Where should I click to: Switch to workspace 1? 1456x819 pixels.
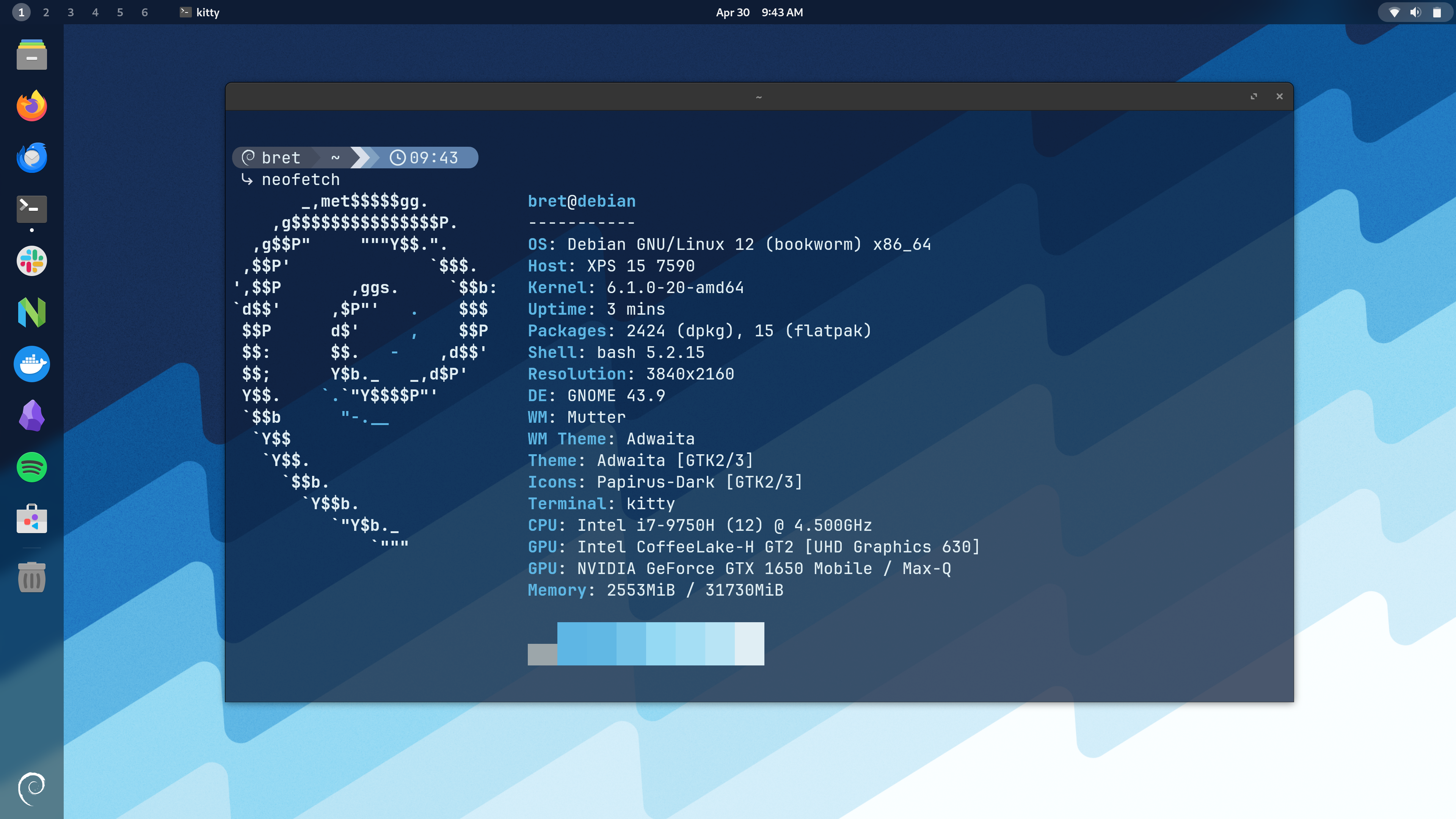click(22, 13)
